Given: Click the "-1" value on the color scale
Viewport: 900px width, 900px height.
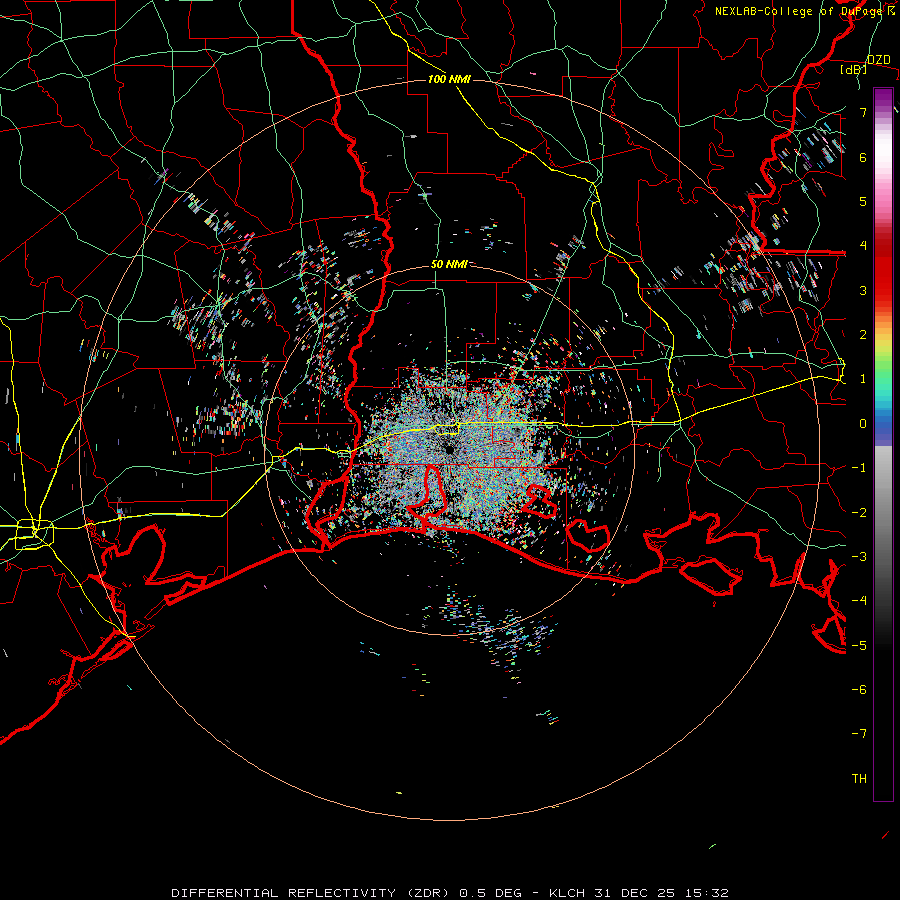Looking at the screenshot, I should (x=859, y=468).
